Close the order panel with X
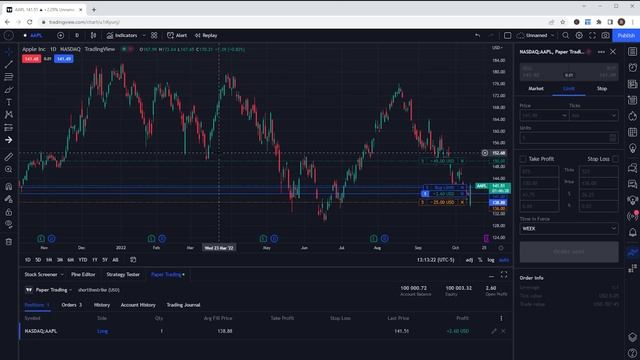640x360 pixels. pos(613,52)
